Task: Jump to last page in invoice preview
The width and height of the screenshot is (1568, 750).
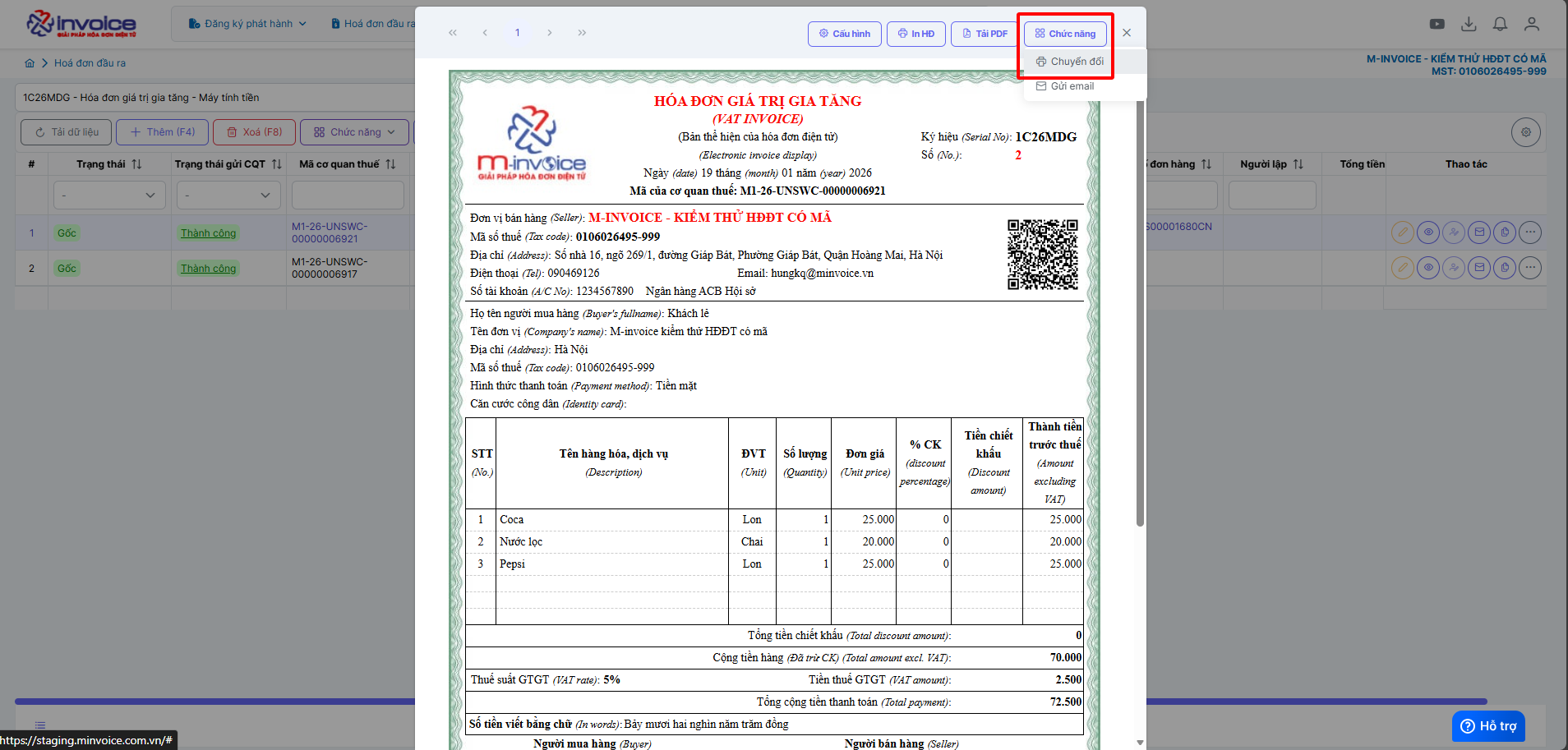Action: [582, 33]
